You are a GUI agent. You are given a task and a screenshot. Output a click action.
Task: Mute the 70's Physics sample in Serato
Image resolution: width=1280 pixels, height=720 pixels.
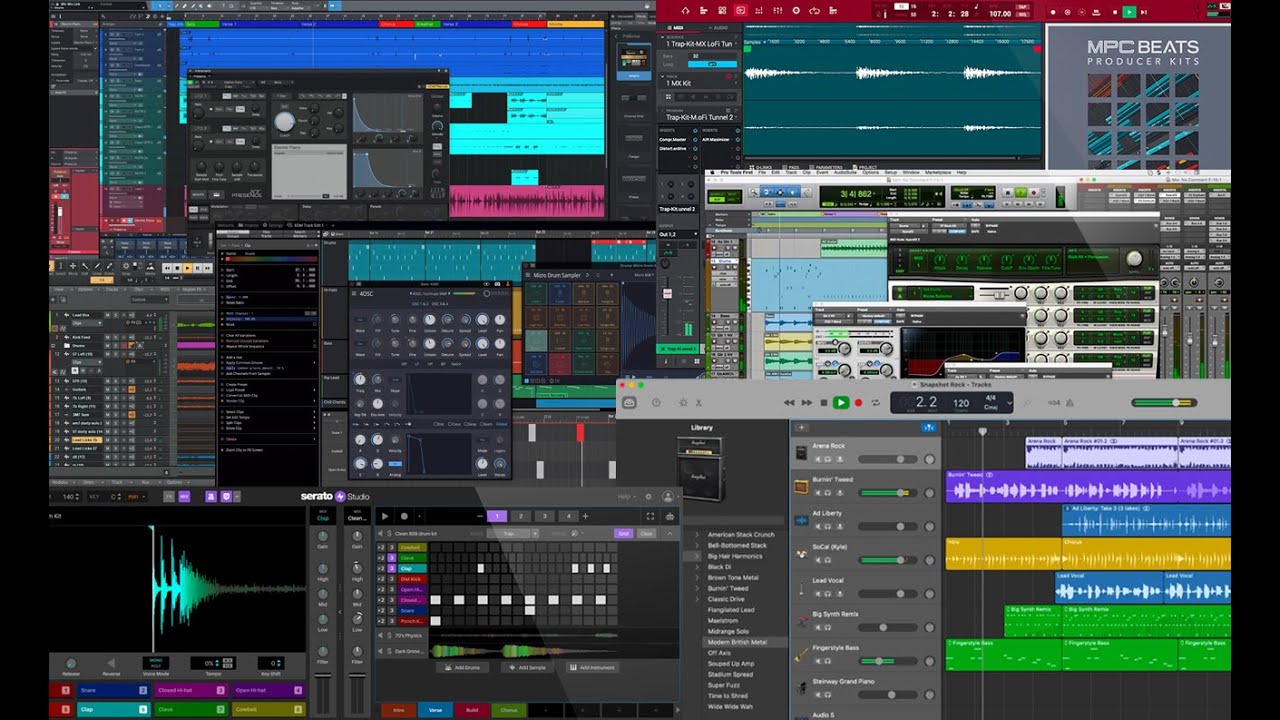(382, 635)
